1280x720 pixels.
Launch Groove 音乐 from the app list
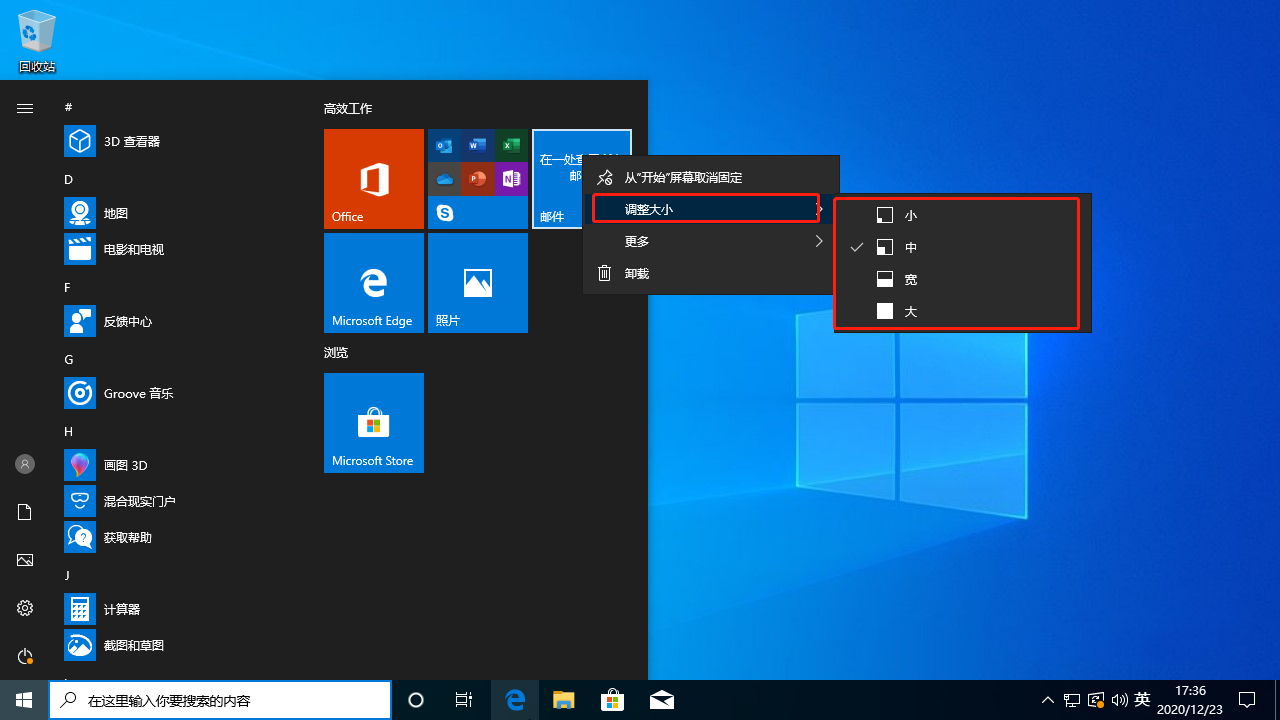tap(138, 393)
